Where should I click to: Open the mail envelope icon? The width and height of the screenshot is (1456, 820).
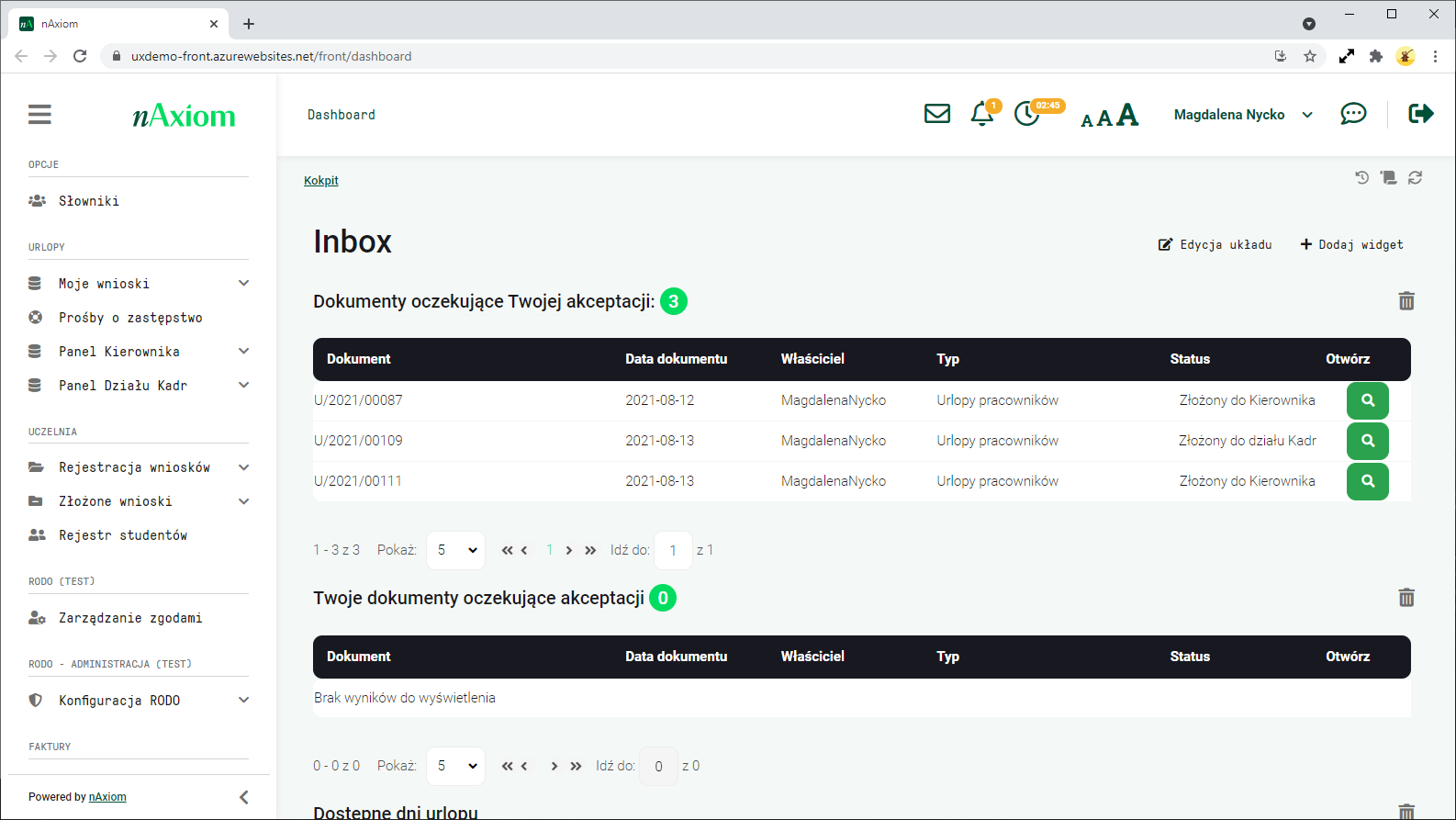[937, 114]
